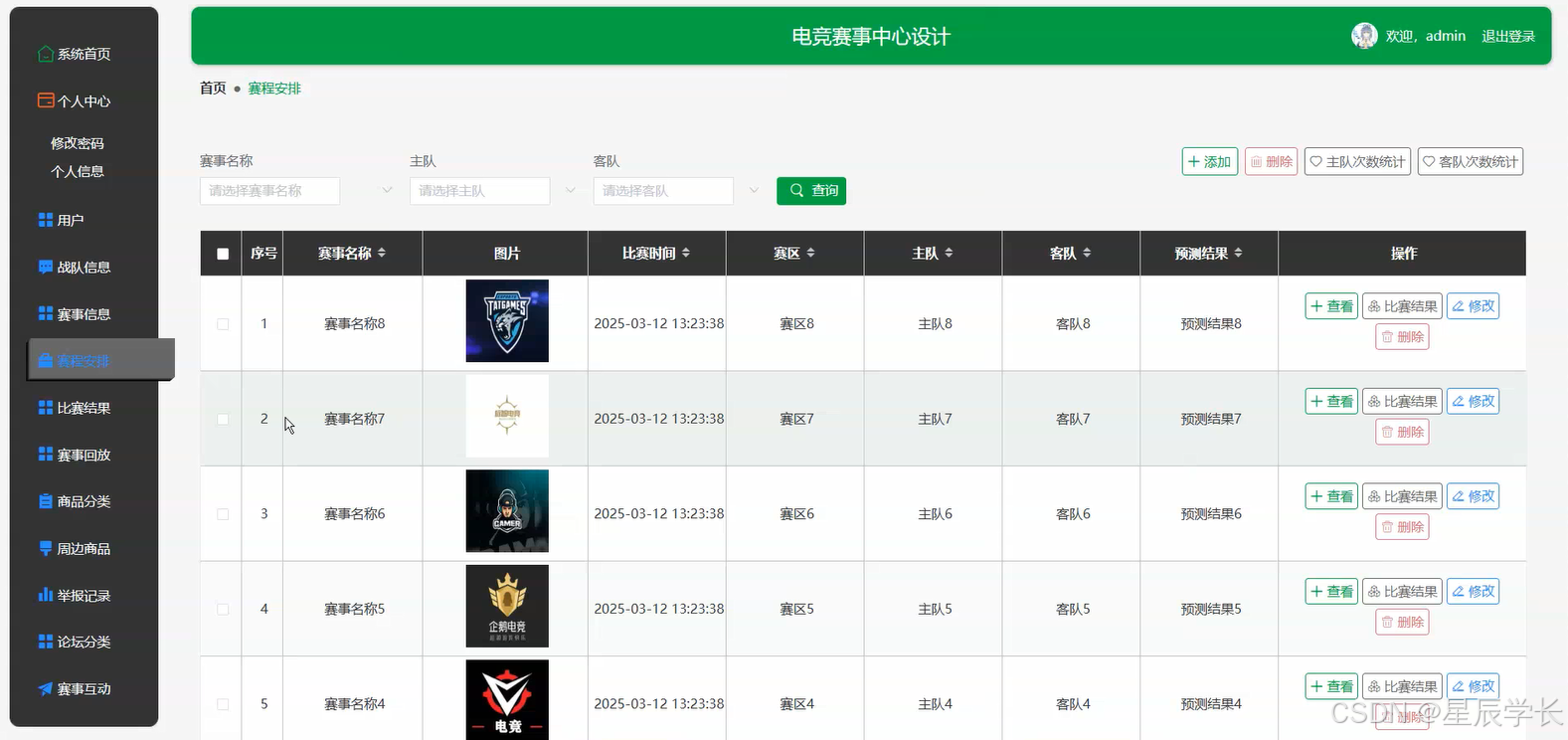Open the 赛事名称8 team logo thumbnail

tap(507, 320)
